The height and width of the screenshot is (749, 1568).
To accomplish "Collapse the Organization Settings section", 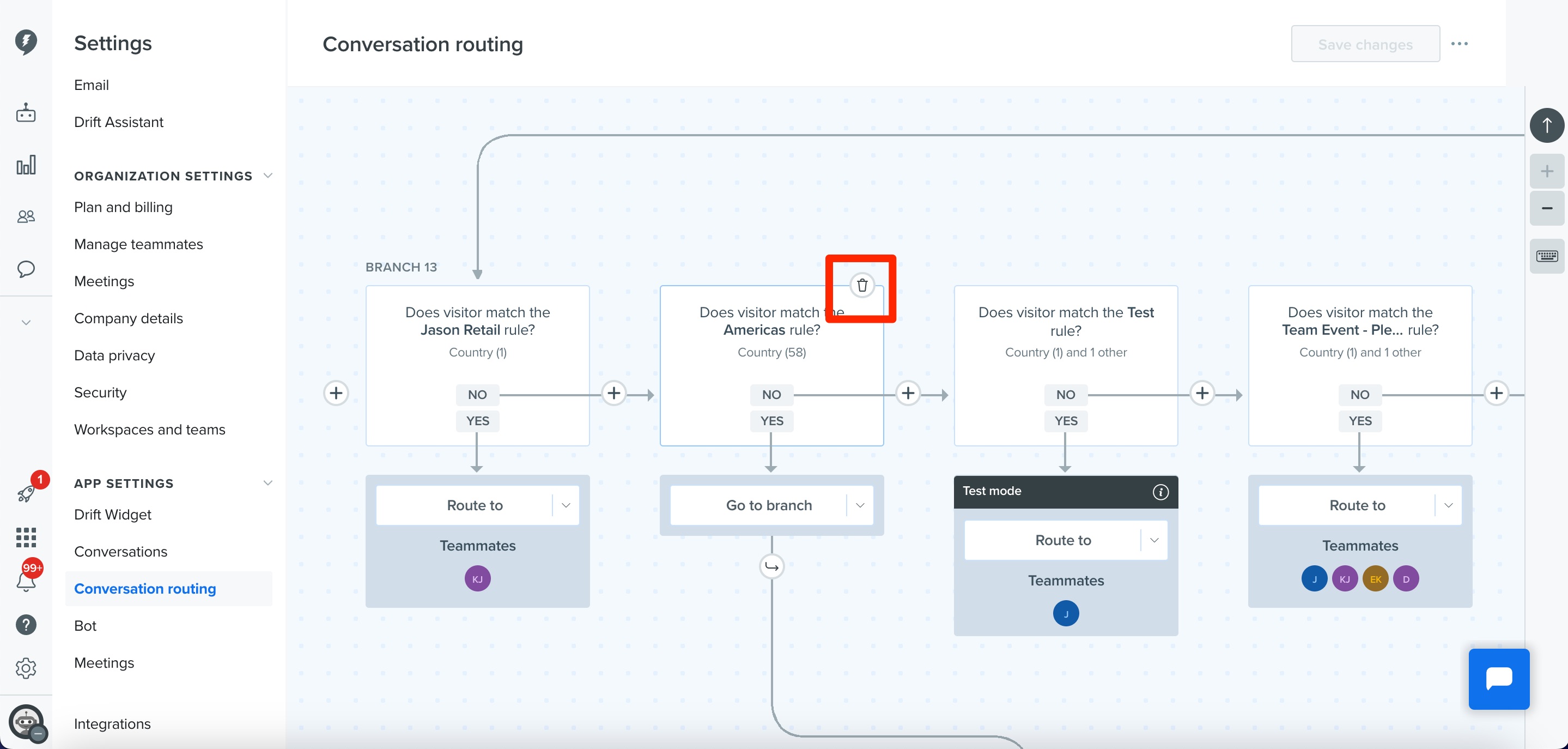I will click(267, 176).
